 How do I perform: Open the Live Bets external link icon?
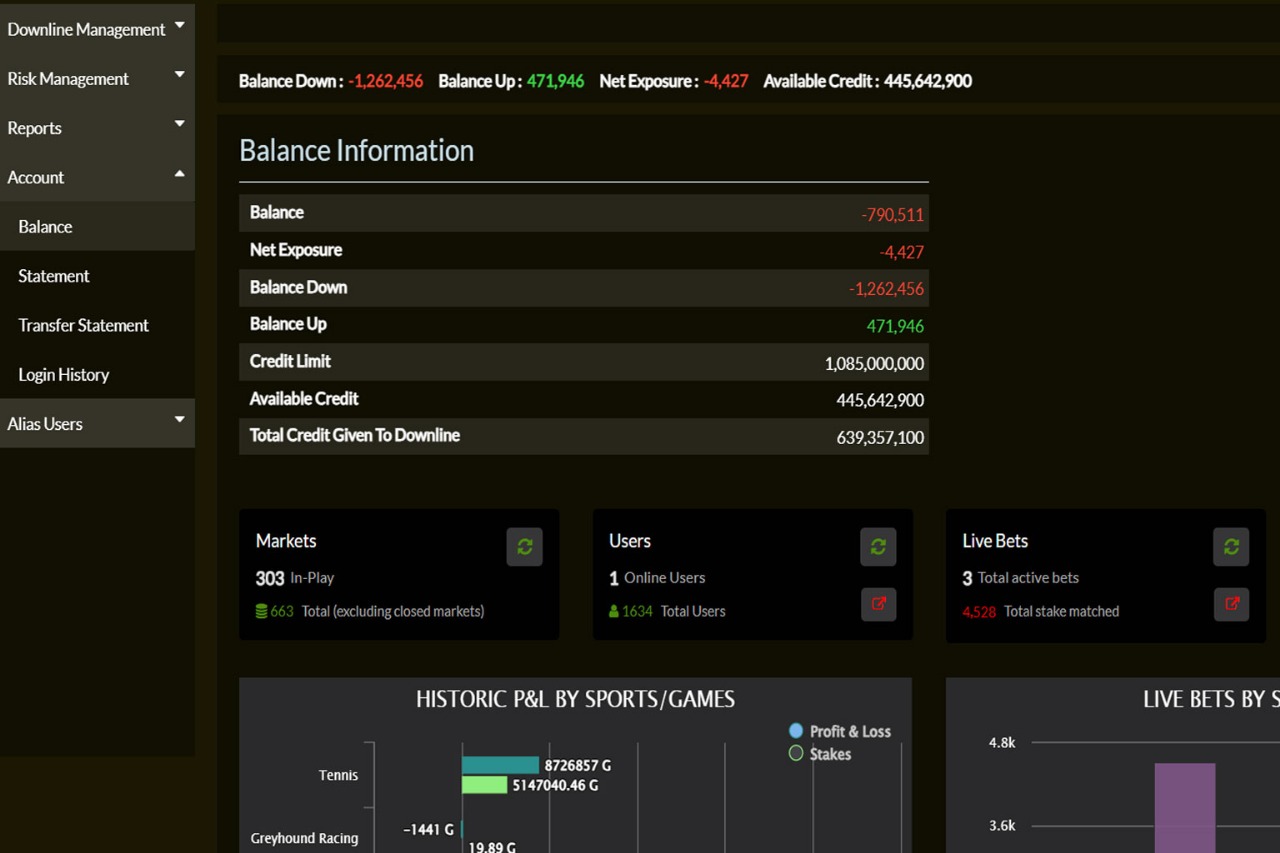pos(1230,604)
